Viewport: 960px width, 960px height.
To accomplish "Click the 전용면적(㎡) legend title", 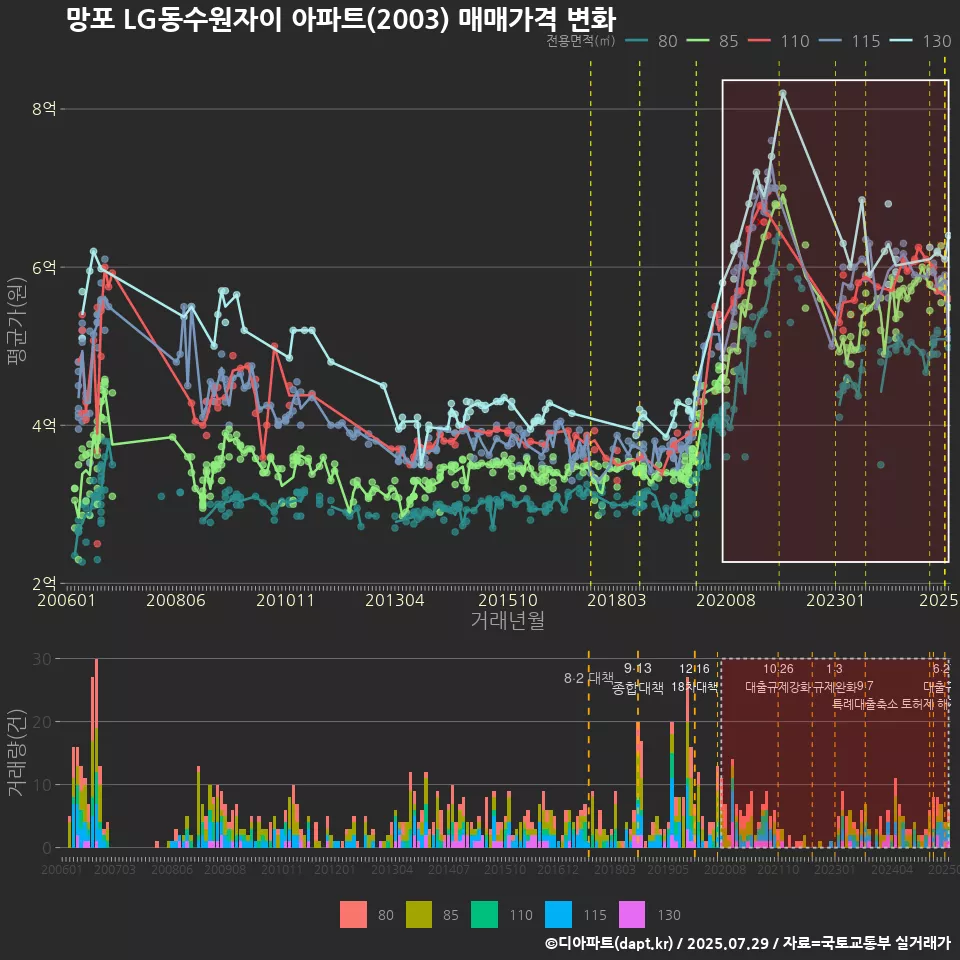I will (580, 41).
